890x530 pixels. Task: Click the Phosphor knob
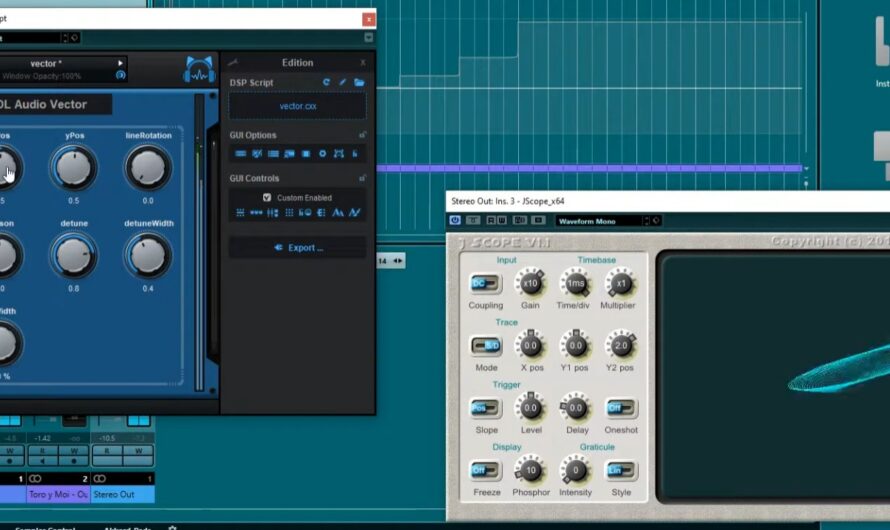coord(531,470)
